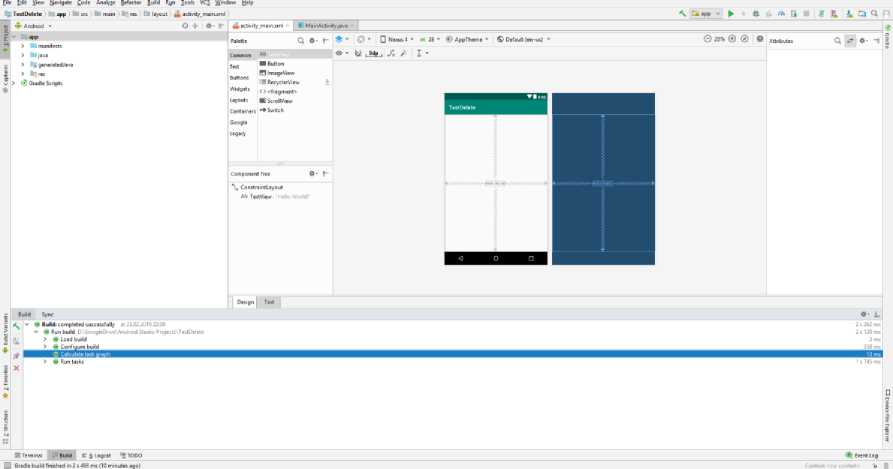Open the design surface layers dropdown

[x=342, y=39]
